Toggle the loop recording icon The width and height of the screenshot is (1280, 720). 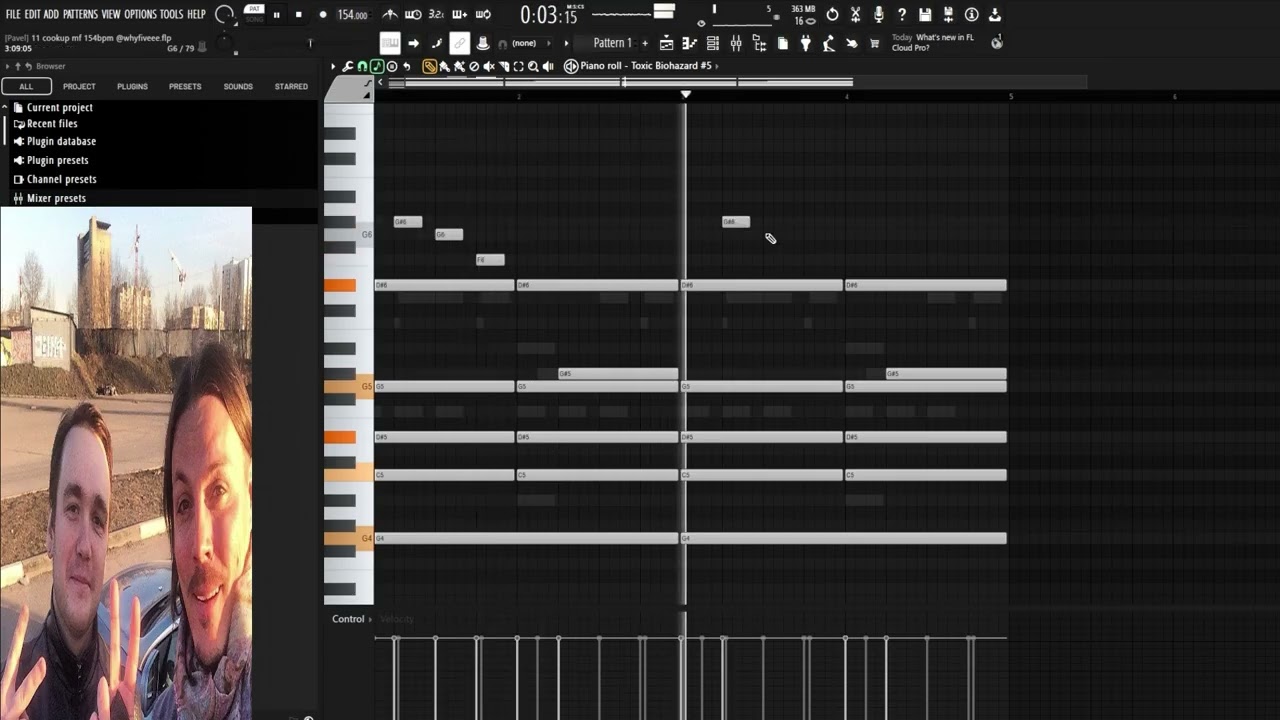click(x=484, y=15)
